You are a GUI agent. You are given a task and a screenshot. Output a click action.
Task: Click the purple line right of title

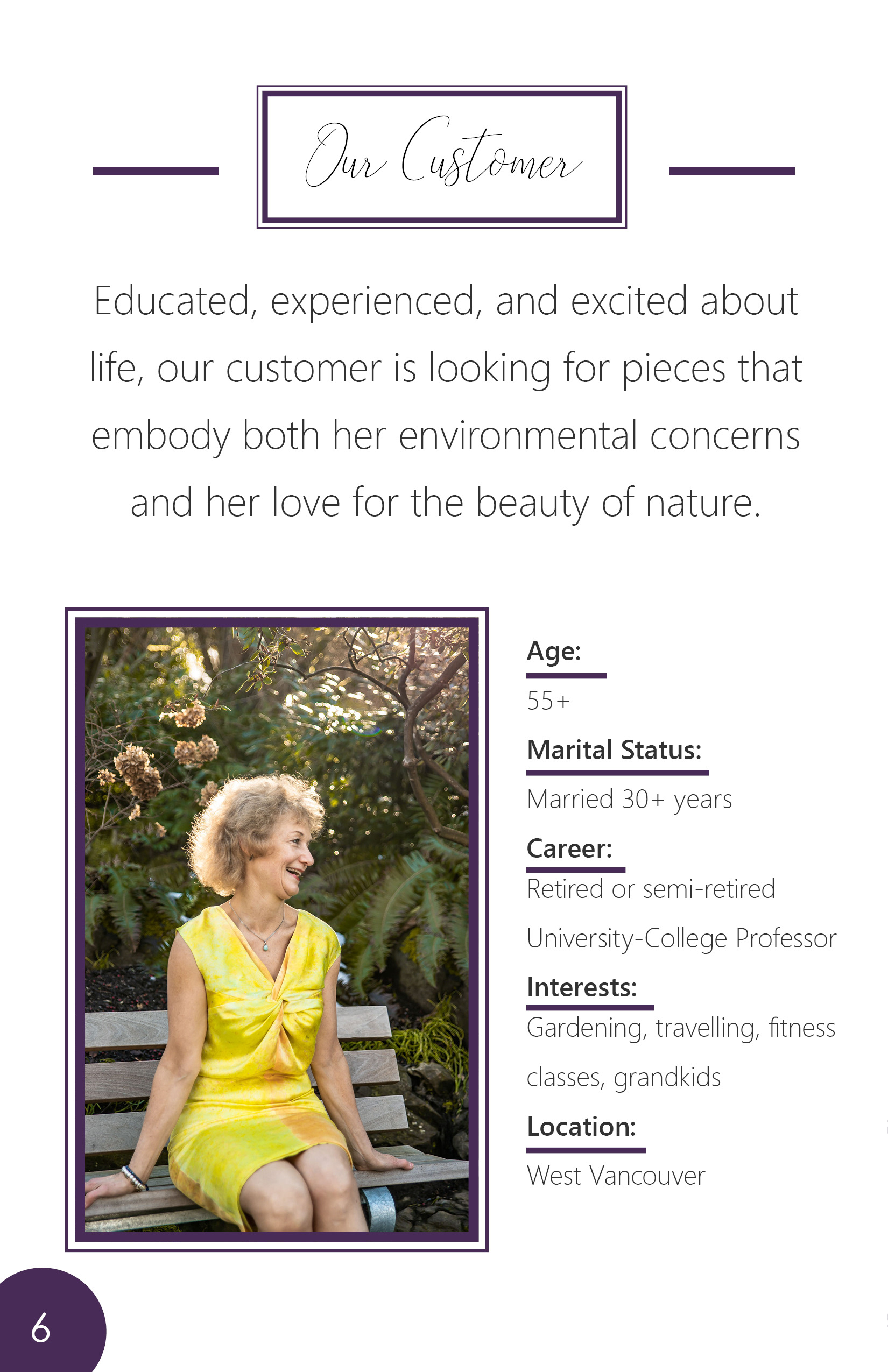pyautogui.click(x=732, y=171)
